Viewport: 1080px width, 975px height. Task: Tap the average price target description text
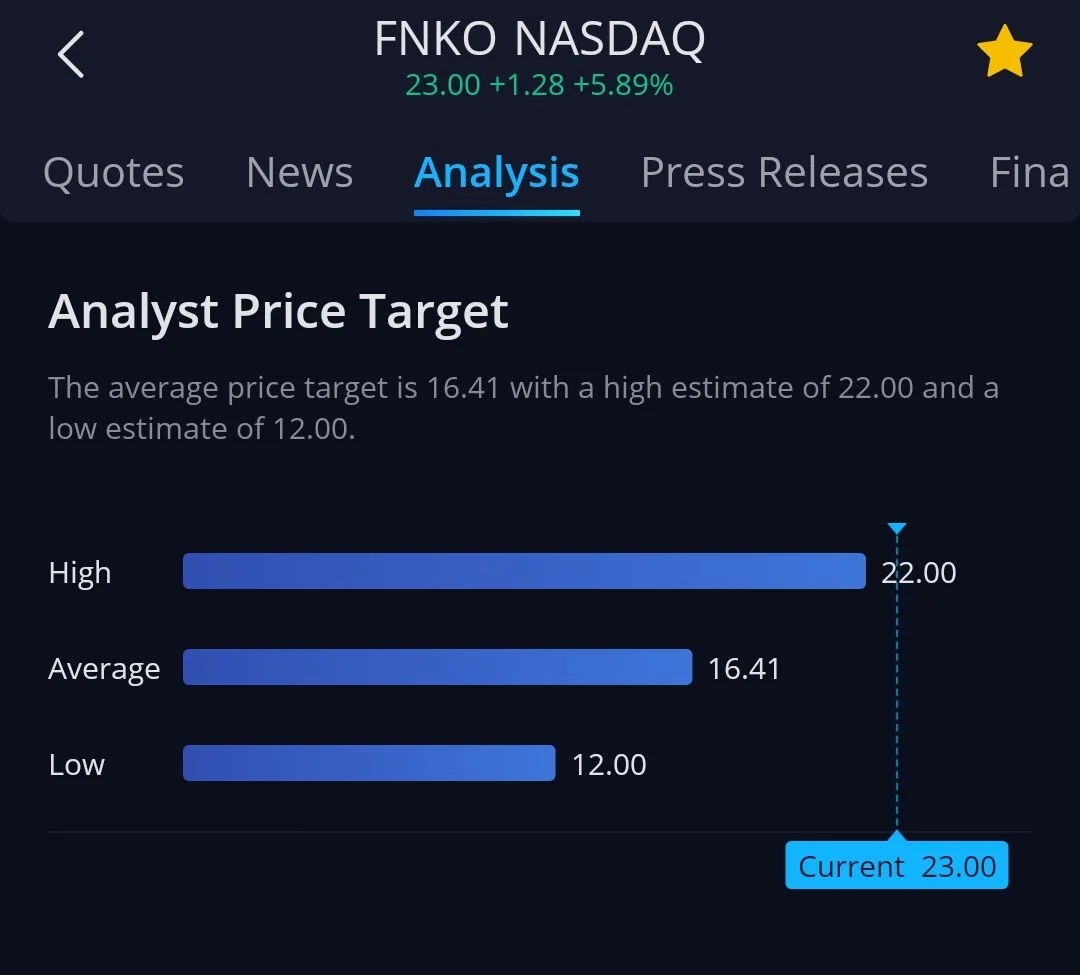[x=523, y=408]
